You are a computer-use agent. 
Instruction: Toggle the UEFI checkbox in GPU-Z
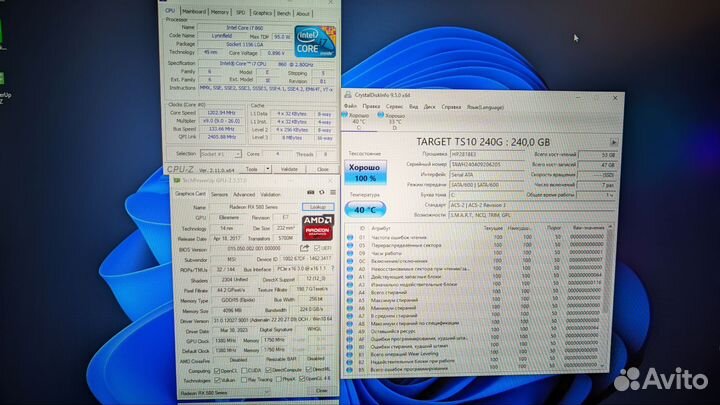point(319,248)
